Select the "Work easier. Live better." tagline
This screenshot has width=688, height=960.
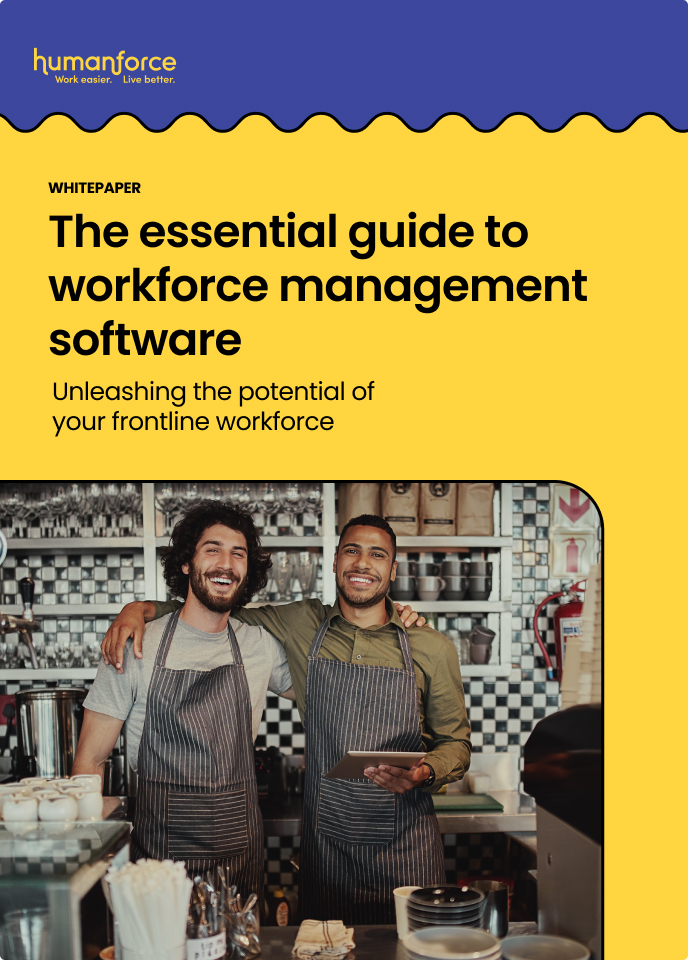[115, 80]
